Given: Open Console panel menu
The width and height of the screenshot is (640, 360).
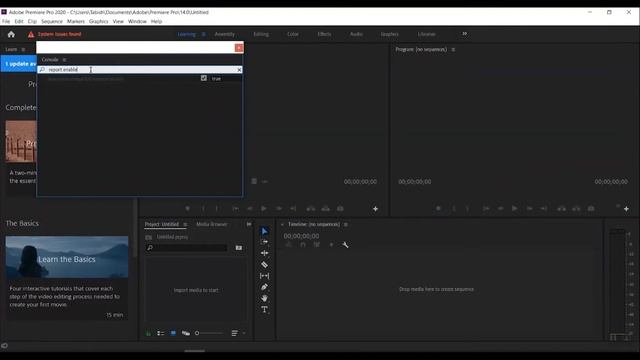Looking at the screenshot, I should pos(64,60).
